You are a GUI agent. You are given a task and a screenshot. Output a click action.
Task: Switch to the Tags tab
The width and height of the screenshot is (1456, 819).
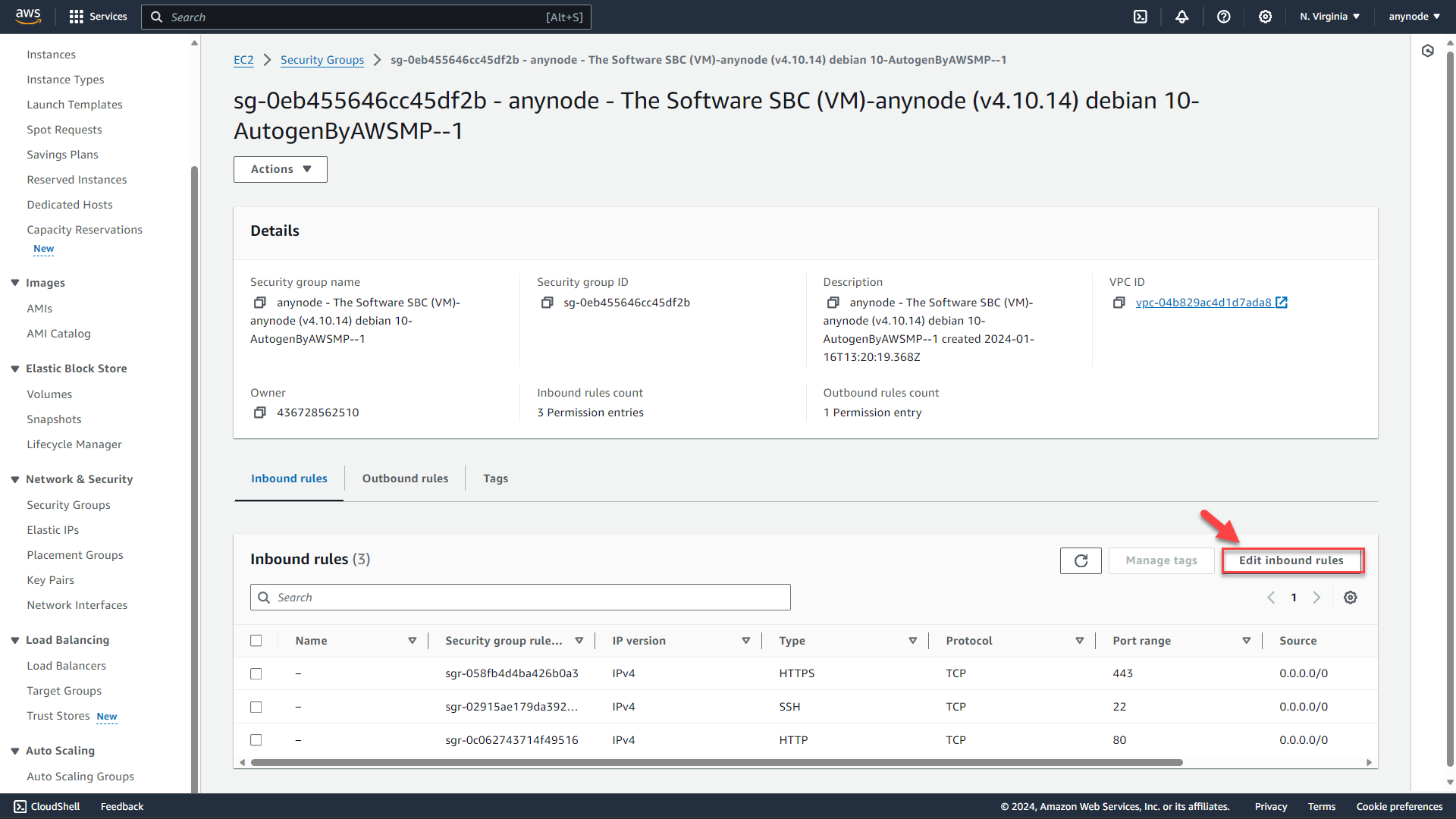tap(495, 478)
